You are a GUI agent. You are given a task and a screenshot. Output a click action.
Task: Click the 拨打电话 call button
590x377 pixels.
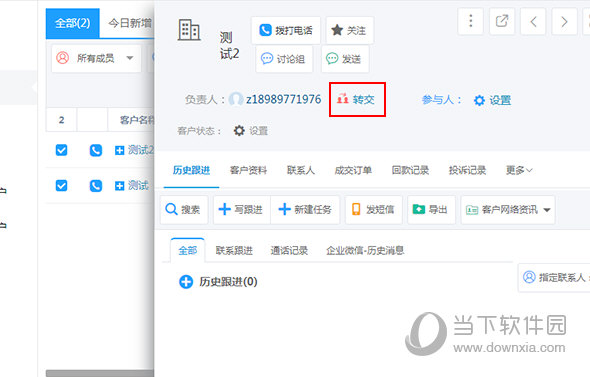coord(286,30)
